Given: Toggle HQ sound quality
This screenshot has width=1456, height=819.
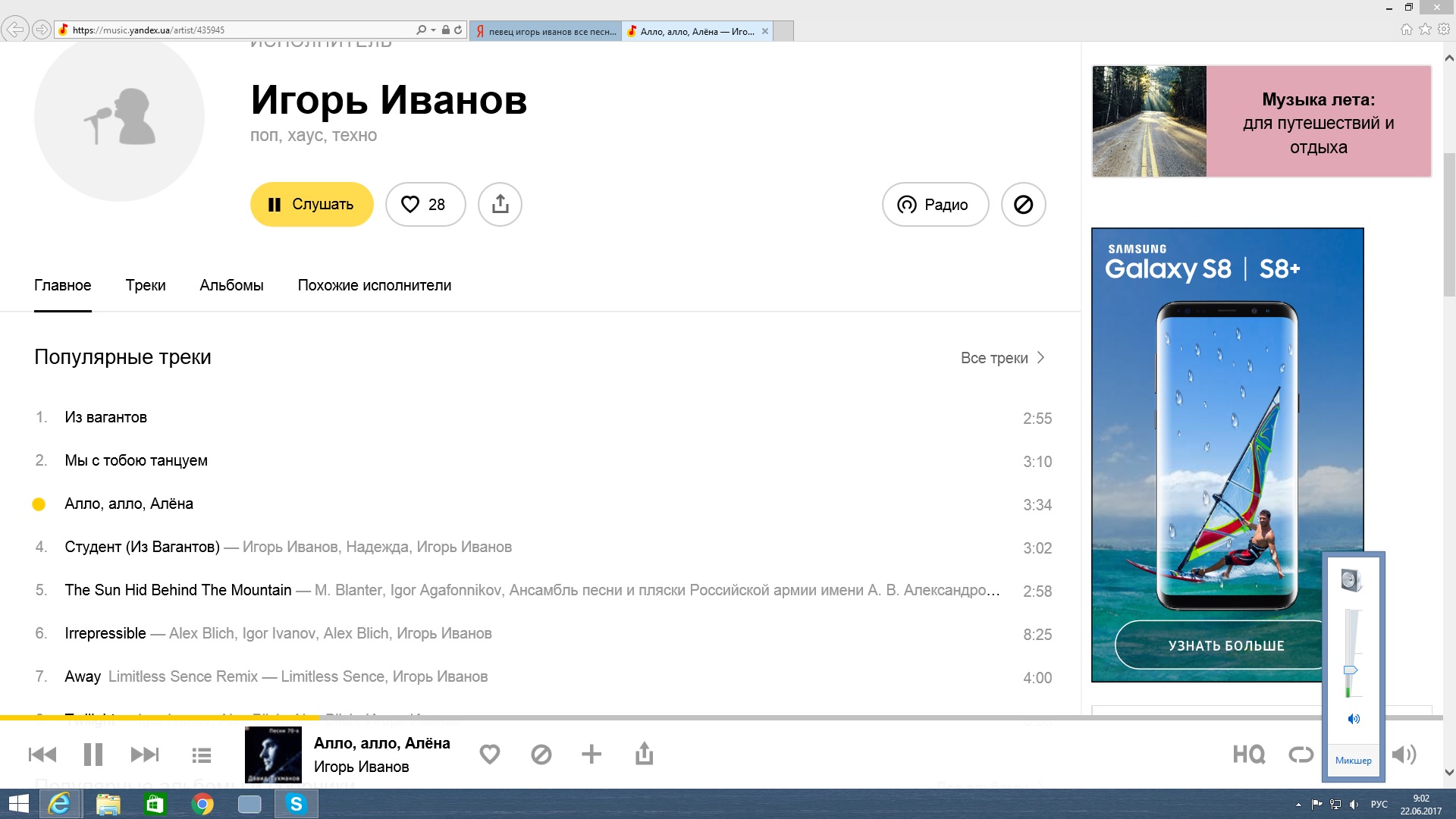Looking at the screenshot, I should [x=1248, y=755].
